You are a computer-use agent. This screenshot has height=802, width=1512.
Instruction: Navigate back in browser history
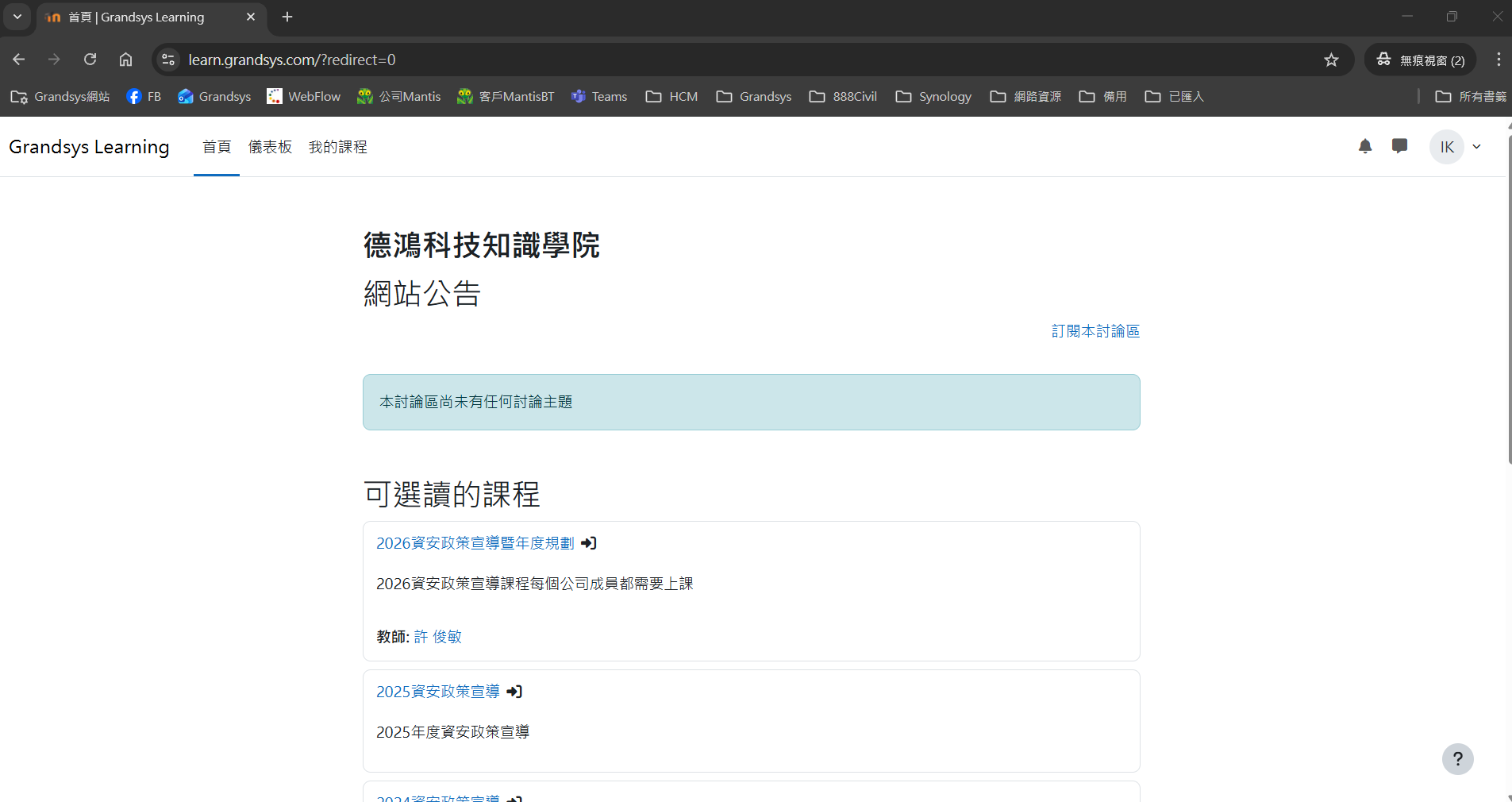click(x=18, y=60)
